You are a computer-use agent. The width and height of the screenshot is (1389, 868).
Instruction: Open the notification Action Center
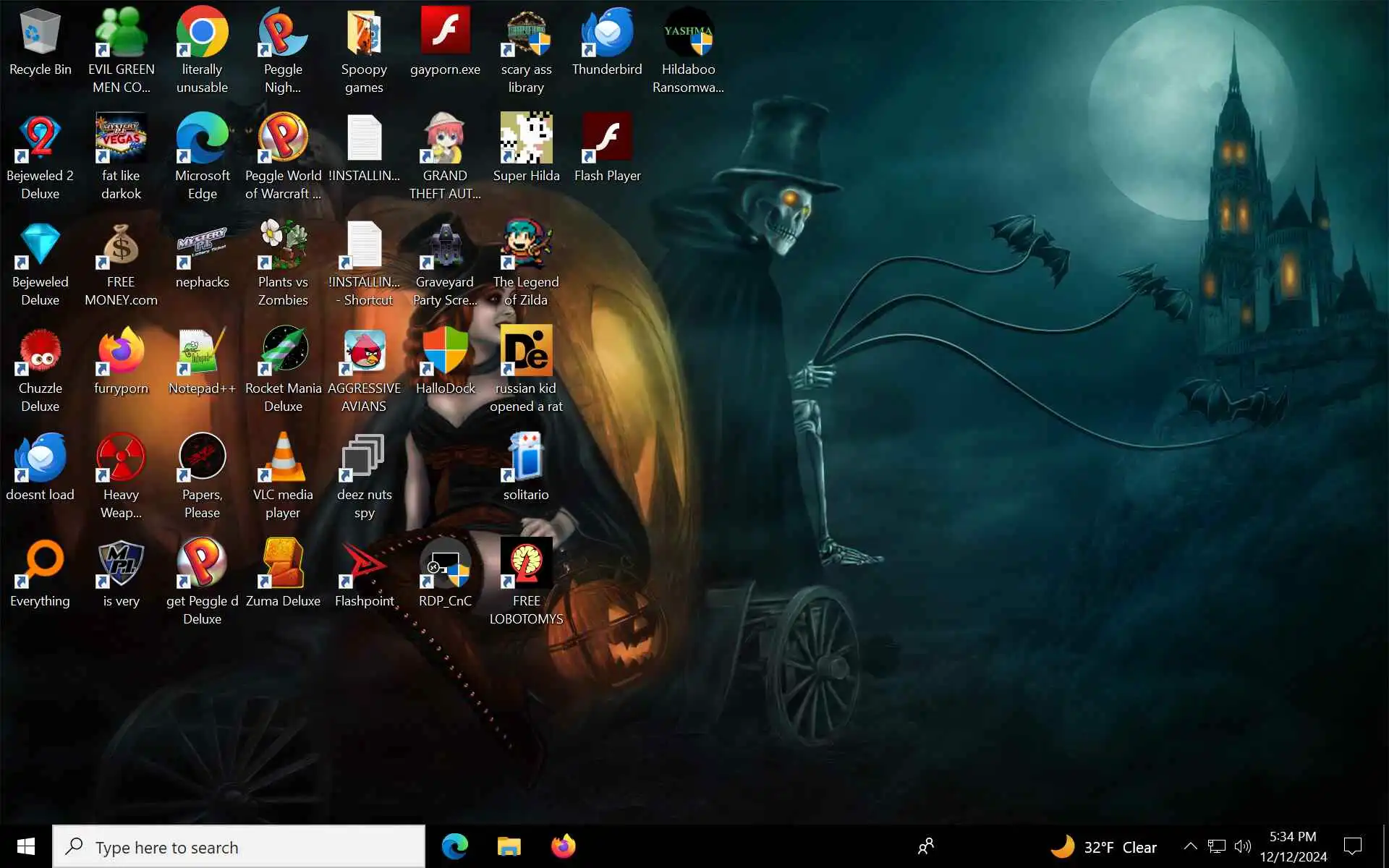coord(1352,846)
